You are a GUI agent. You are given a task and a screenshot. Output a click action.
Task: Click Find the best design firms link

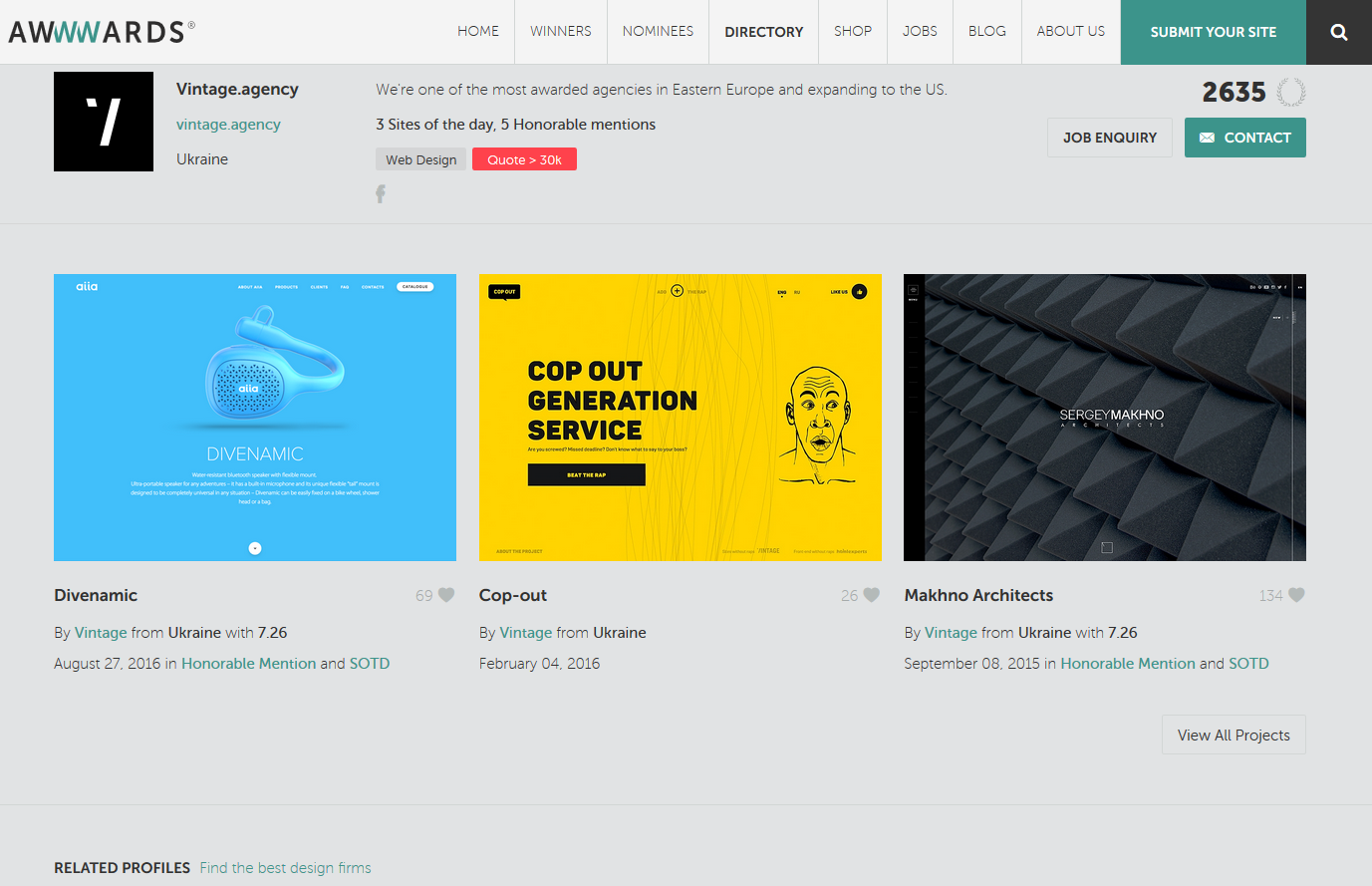coord(285,868)
